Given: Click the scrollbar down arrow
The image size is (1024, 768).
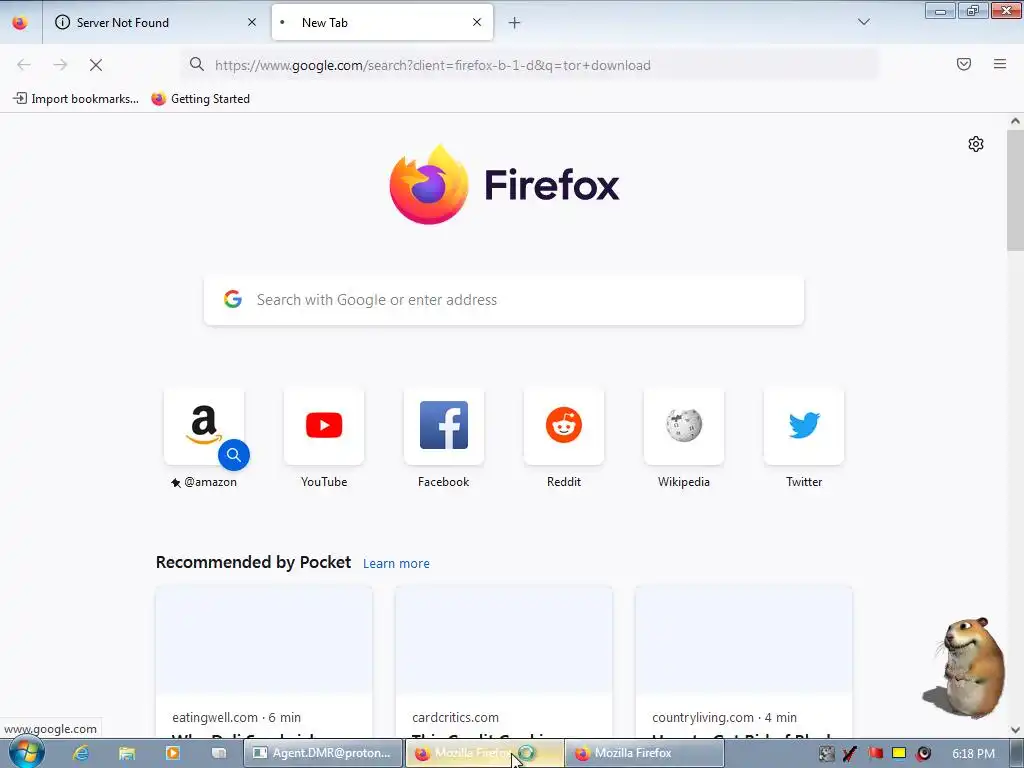Looking at the screenshot, I should coord(1015,729).
